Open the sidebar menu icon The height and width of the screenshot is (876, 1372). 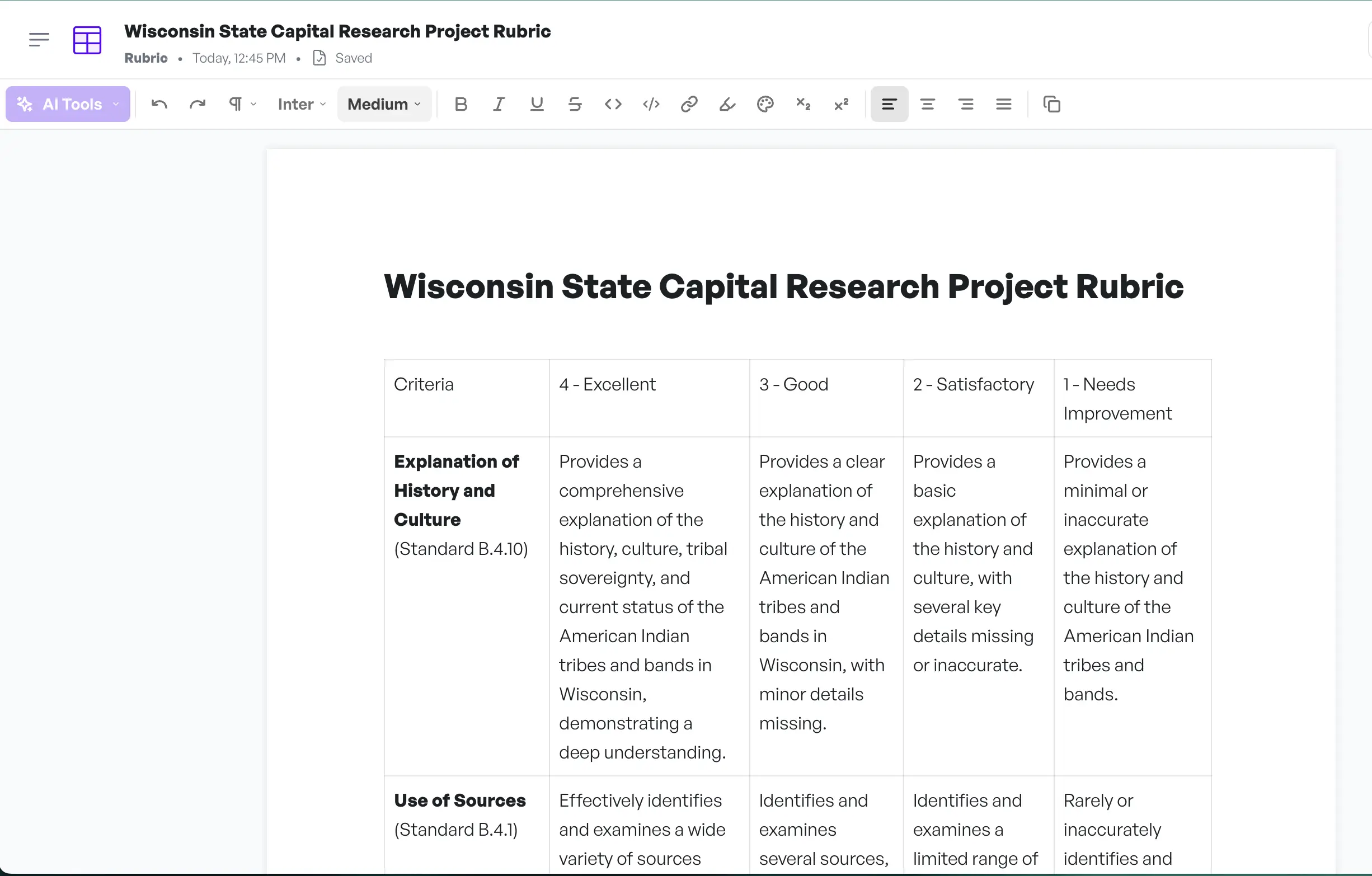(39, 40)
